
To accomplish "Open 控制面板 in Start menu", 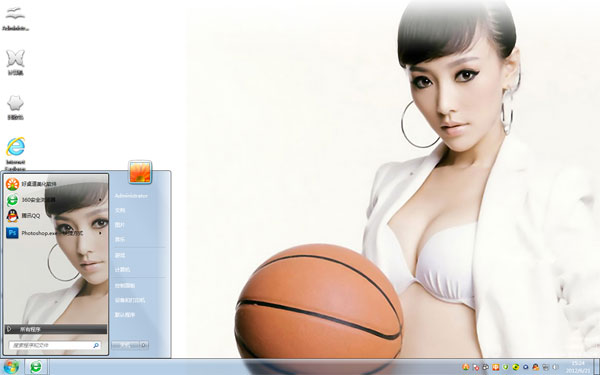I will coord(125,285).
